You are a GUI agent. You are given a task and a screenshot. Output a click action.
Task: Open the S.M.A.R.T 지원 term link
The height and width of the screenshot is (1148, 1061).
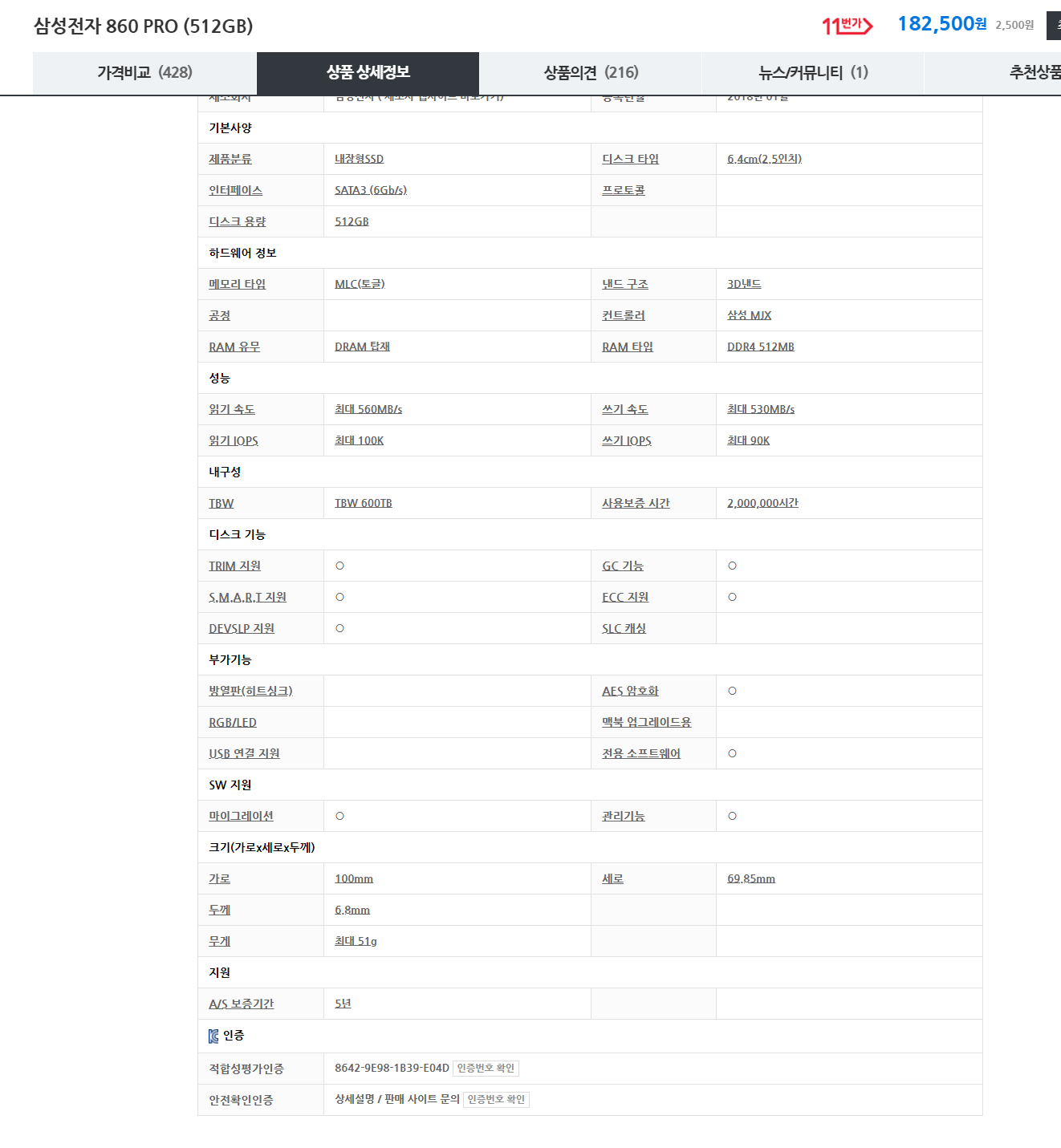(x=247, y=597)
